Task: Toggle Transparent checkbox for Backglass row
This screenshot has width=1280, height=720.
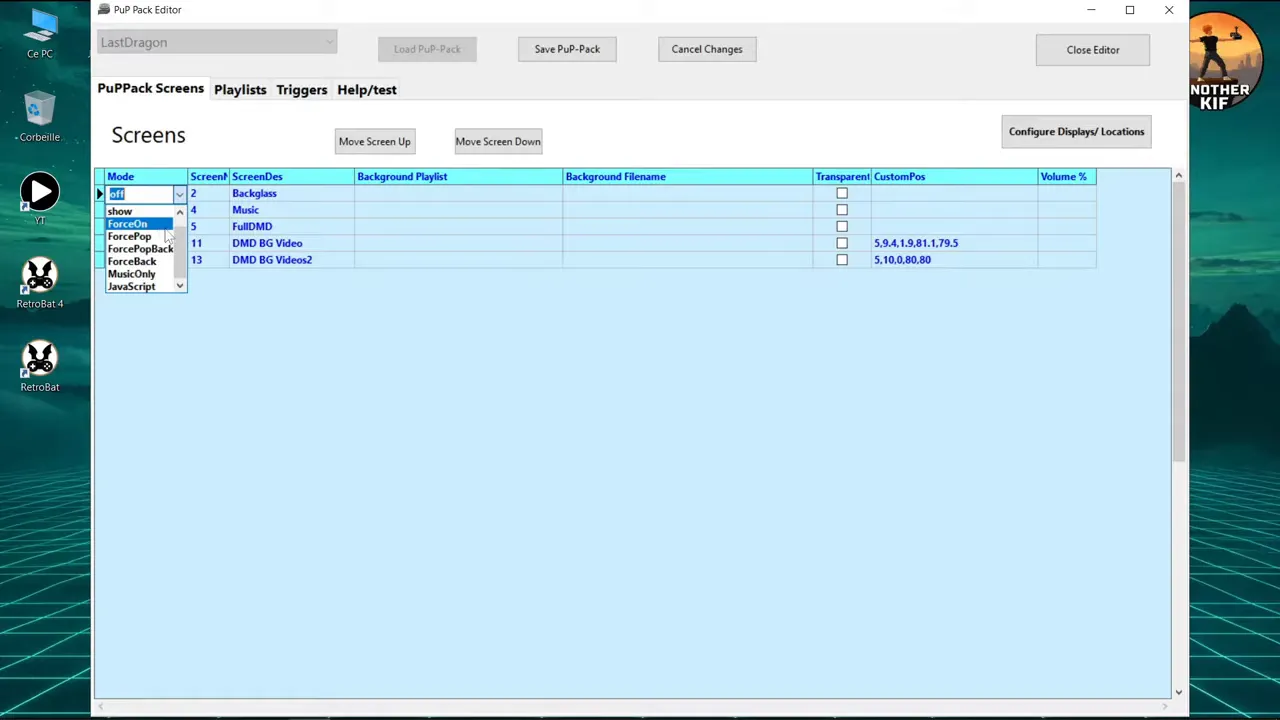Action: (x=842, y=193)
